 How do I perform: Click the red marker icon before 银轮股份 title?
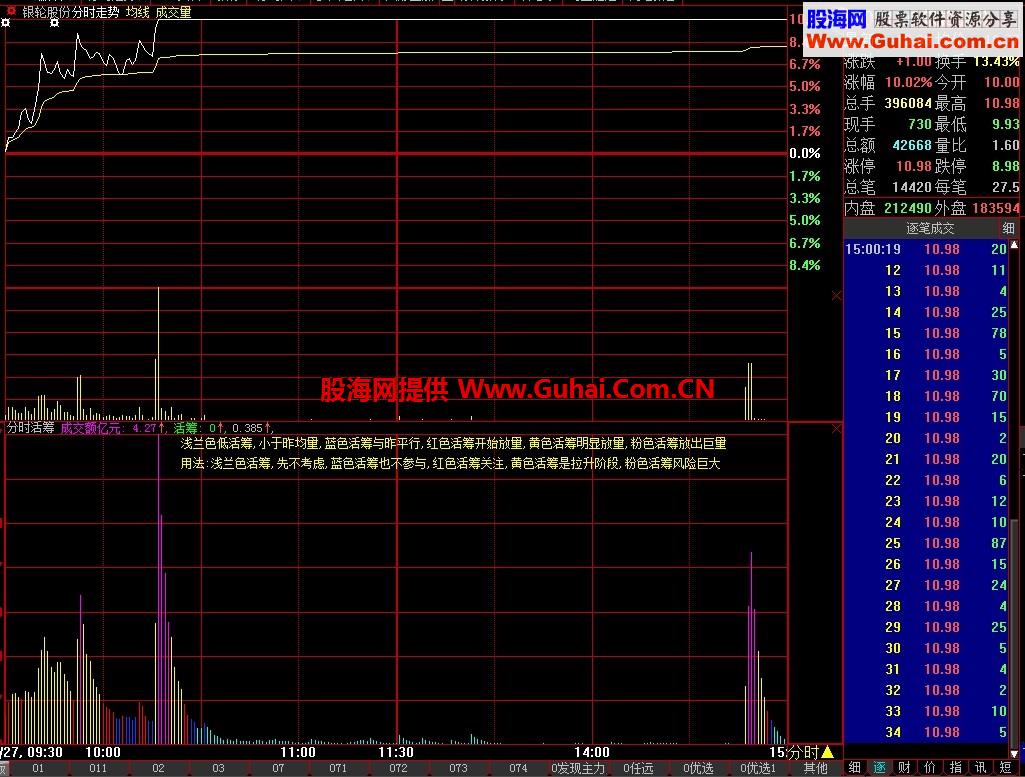[10, 11]
